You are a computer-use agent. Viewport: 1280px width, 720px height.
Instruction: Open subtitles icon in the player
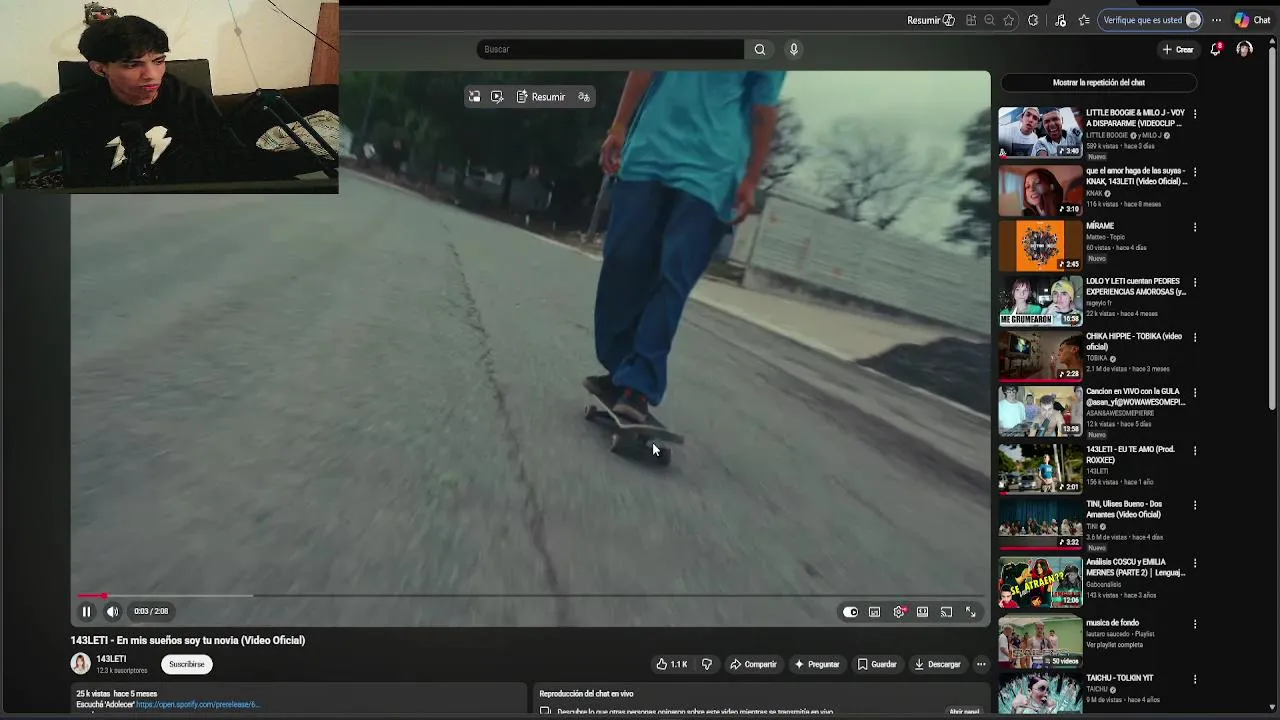pos(874,612)
